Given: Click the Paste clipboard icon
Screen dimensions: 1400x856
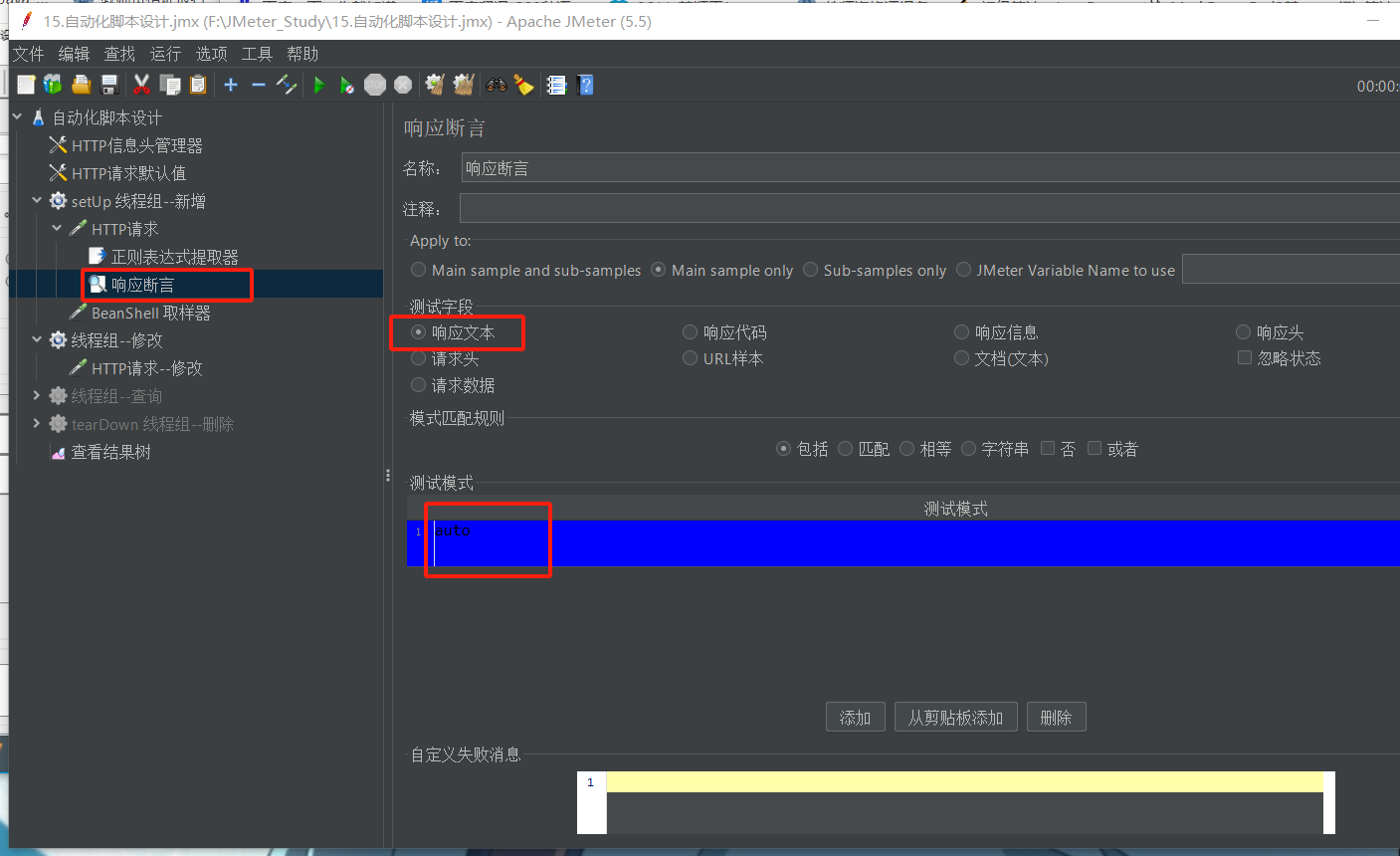Looking at the screenshot, I should [198, 86].
